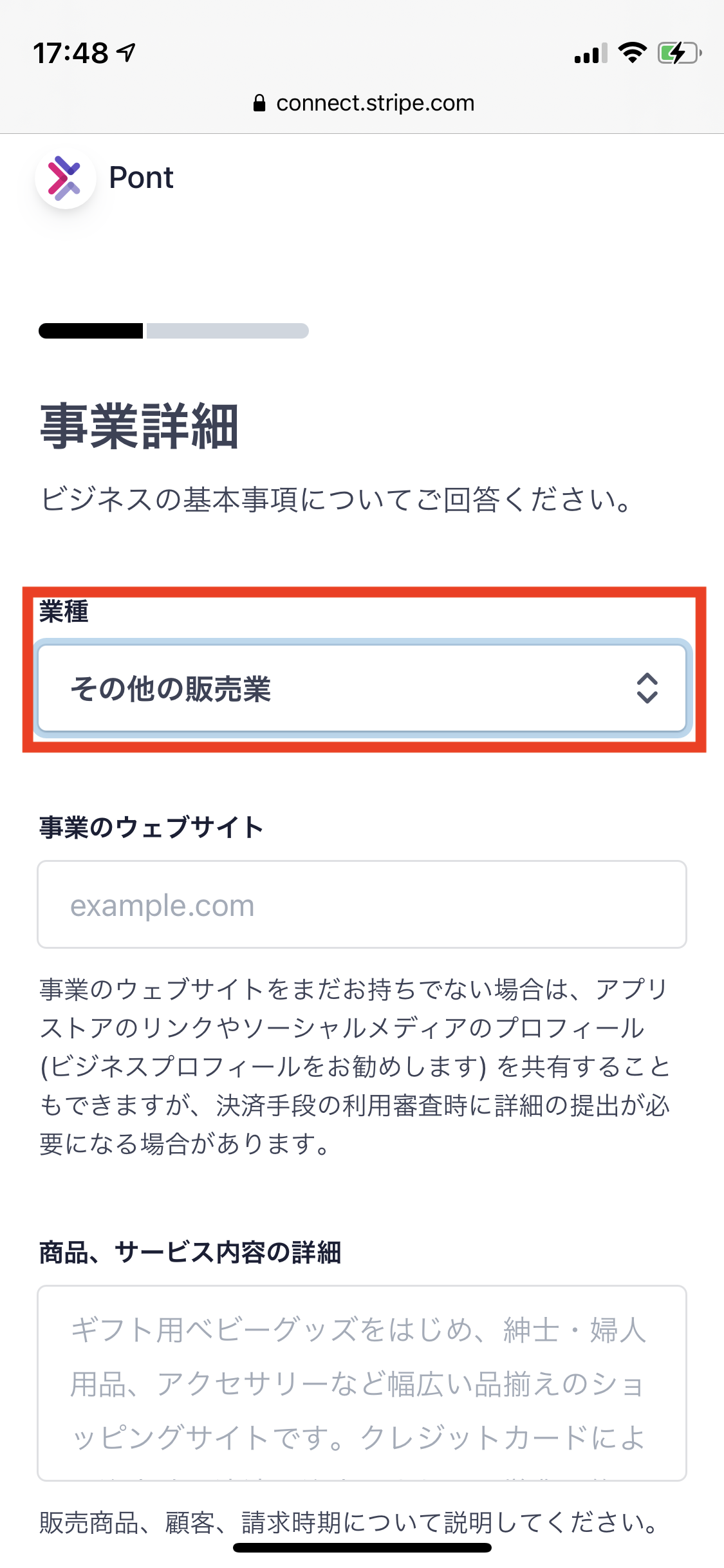The image size is (724, 1568).
Task: Tap the connect.stripe.com address text
Action: 375,103
